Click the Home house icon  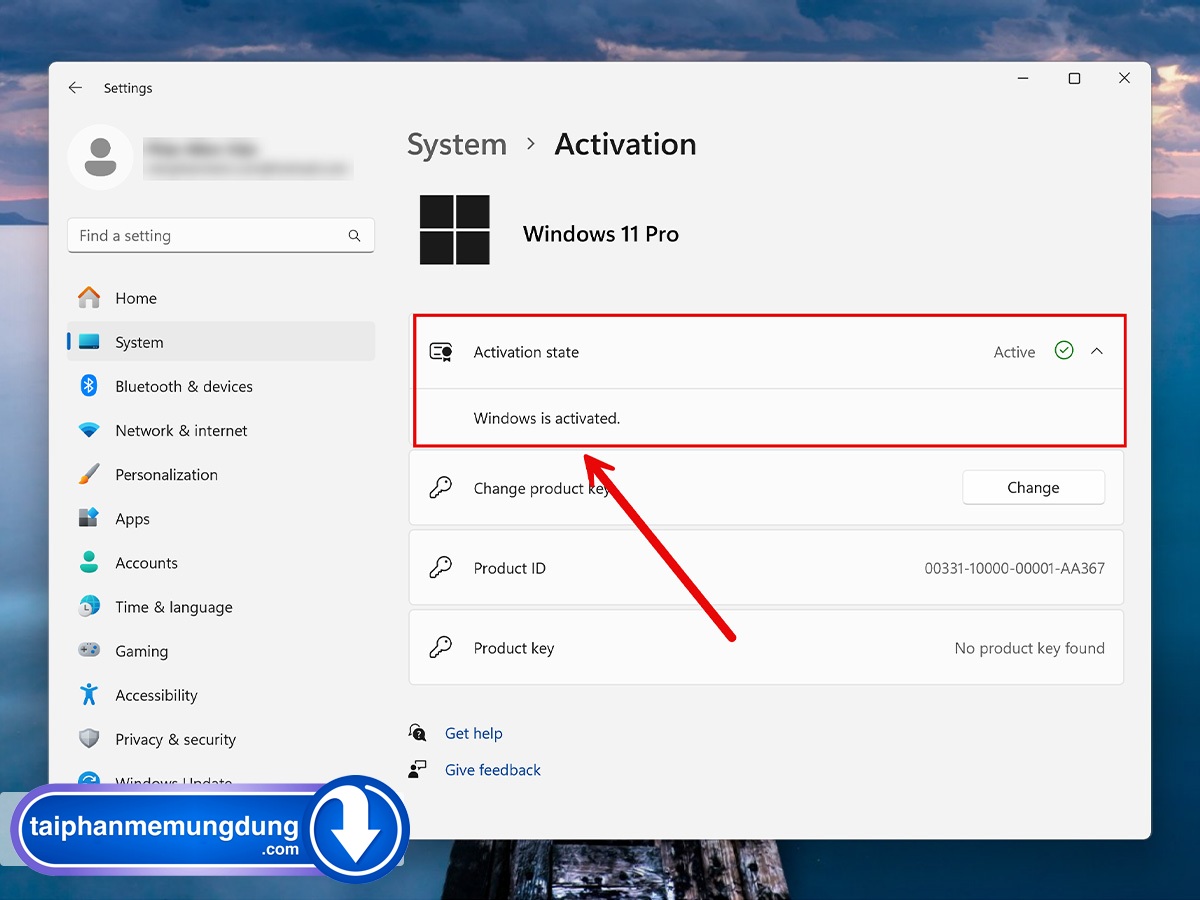tap(89, 298)
